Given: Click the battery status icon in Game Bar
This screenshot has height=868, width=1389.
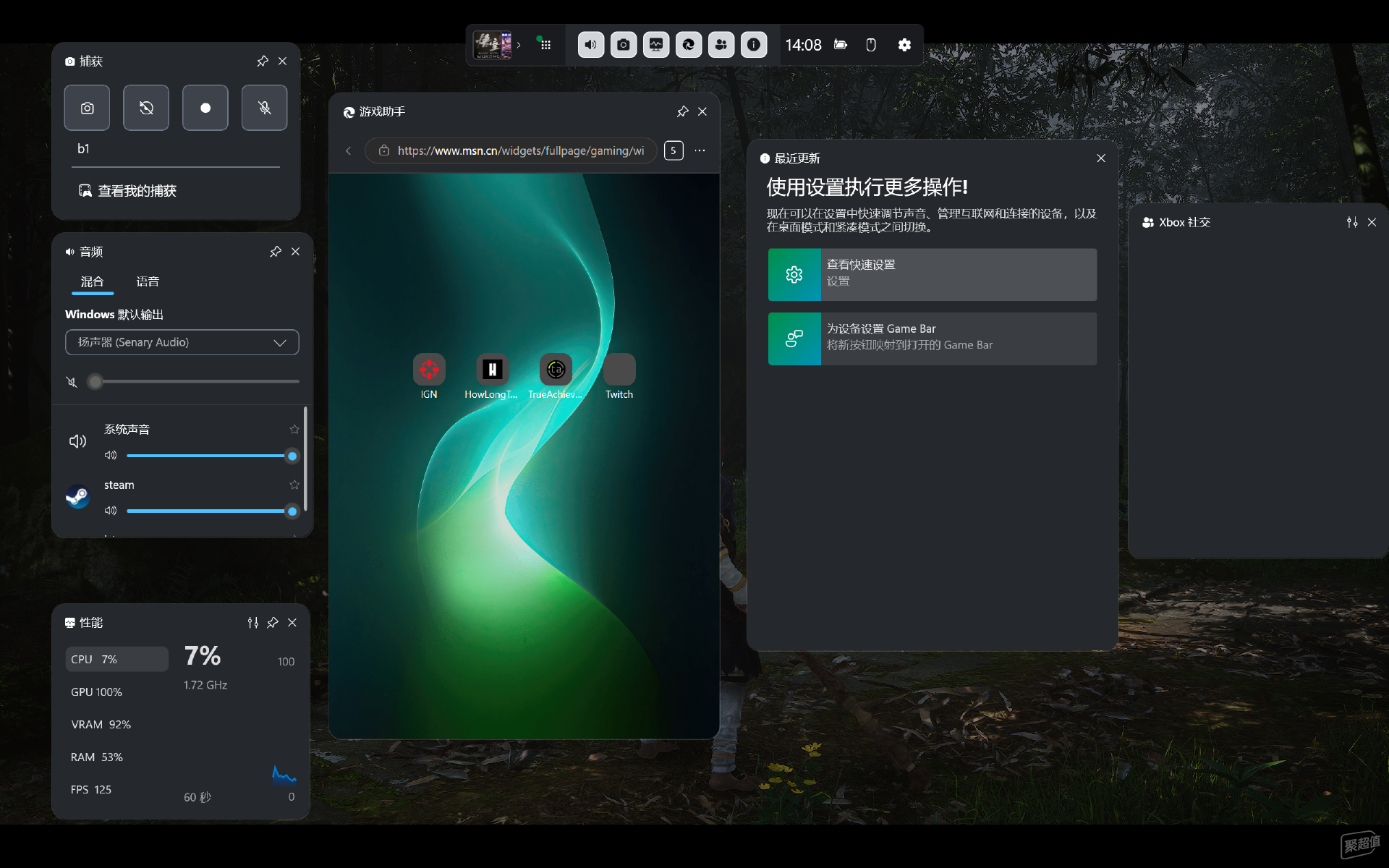Looking at the screenshot, I should pos(840,45).
